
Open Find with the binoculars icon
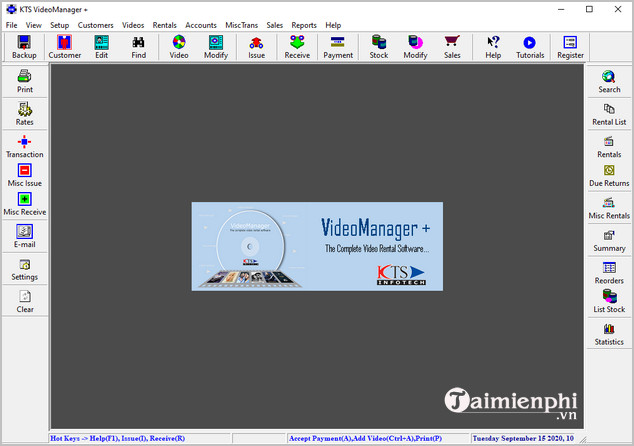(x=139, y=47)
